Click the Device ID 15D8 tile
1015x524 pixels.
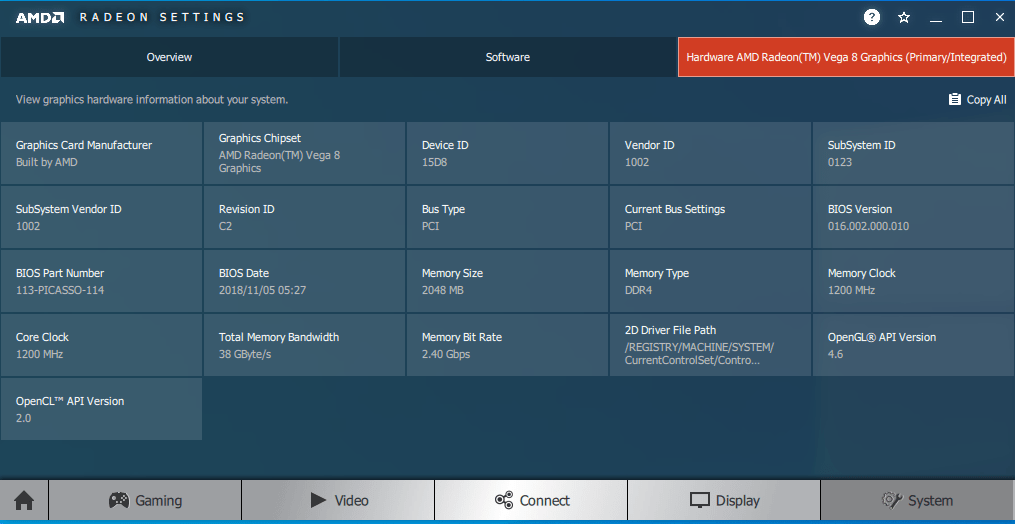pos(508,154)
